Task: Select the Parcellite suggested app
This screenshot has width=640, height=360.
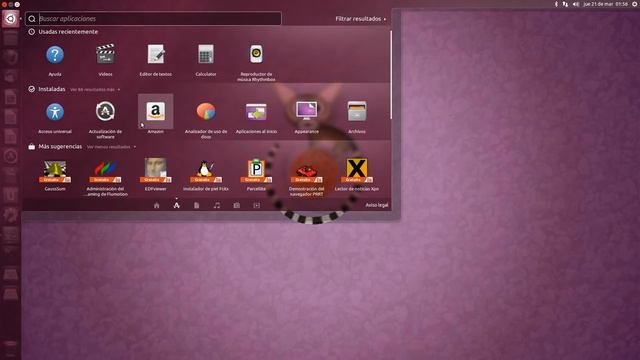Action: (256, 171)
